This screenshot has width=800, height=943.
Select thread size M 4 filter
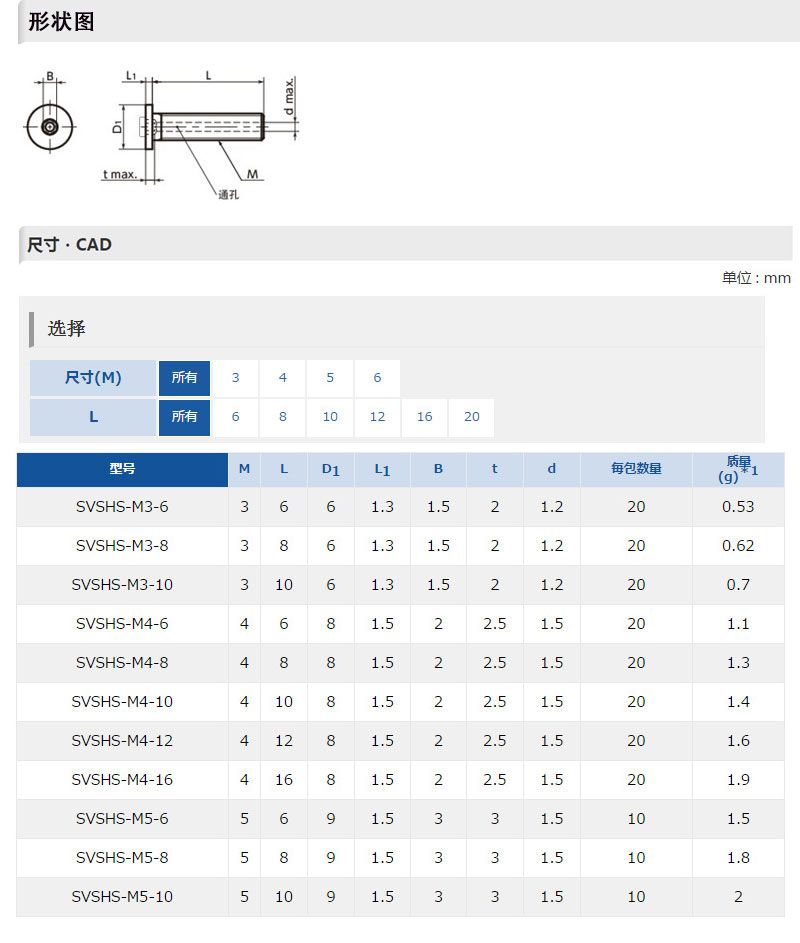(283, 378)
